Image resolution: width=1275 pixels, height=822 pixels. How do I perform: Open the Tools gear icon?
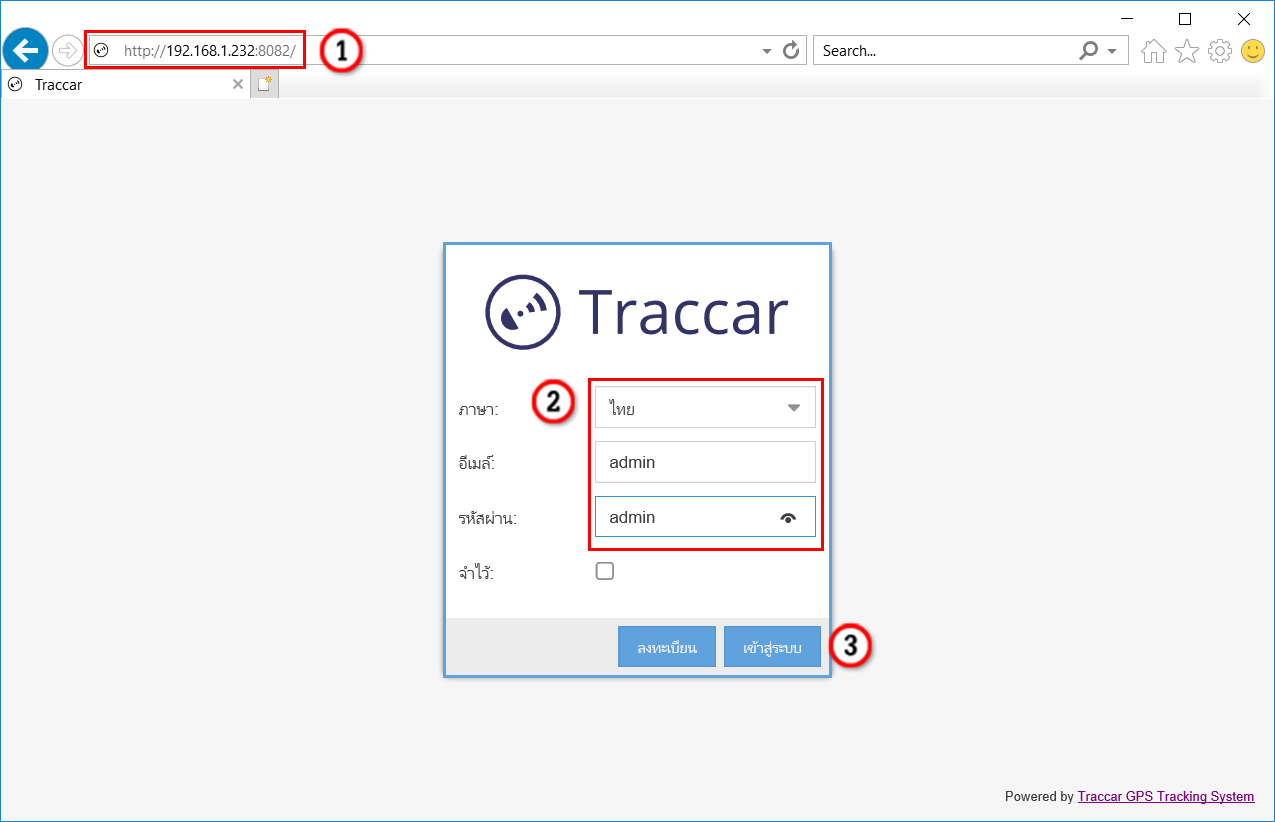point(1220,51)
